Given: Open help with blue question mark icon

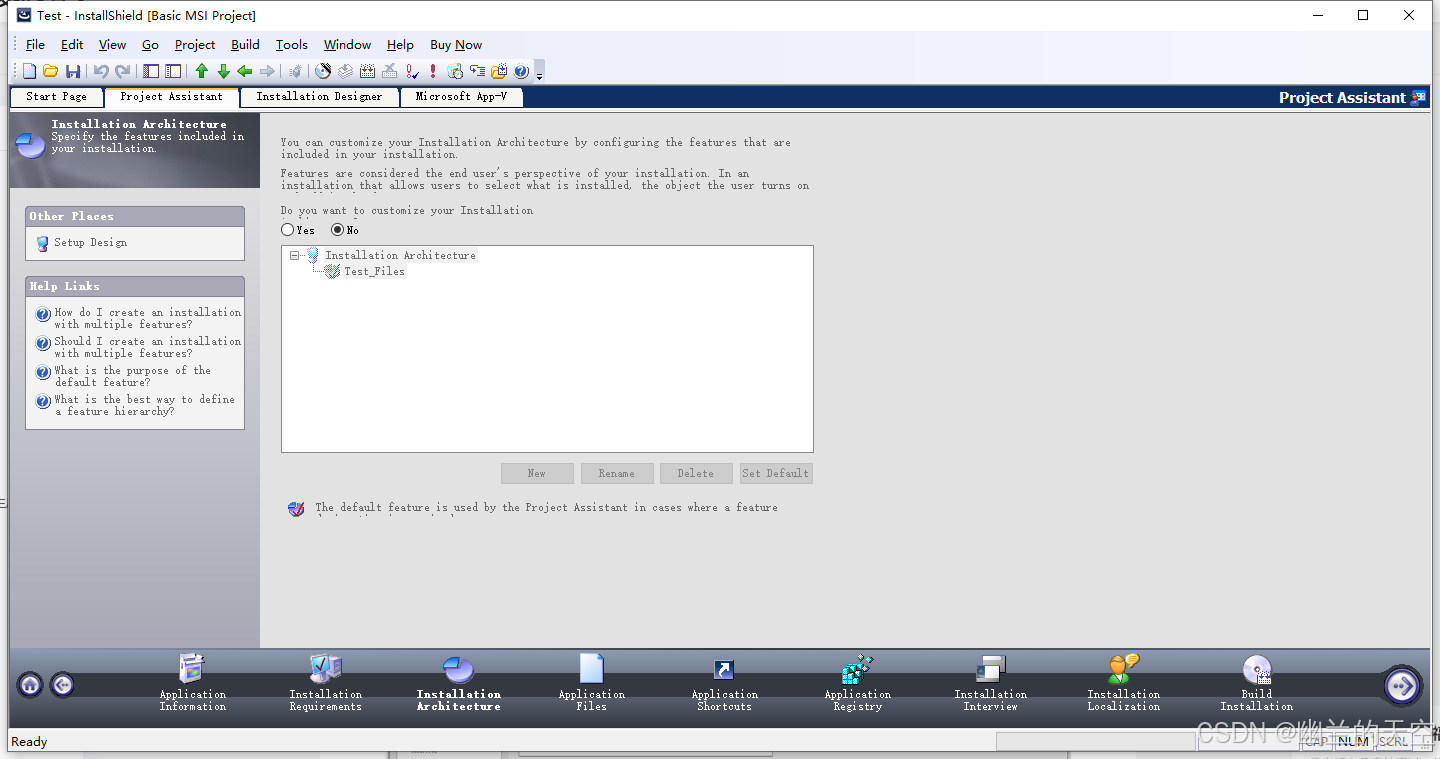Looking at the screenshot, I should click(521, 71).
